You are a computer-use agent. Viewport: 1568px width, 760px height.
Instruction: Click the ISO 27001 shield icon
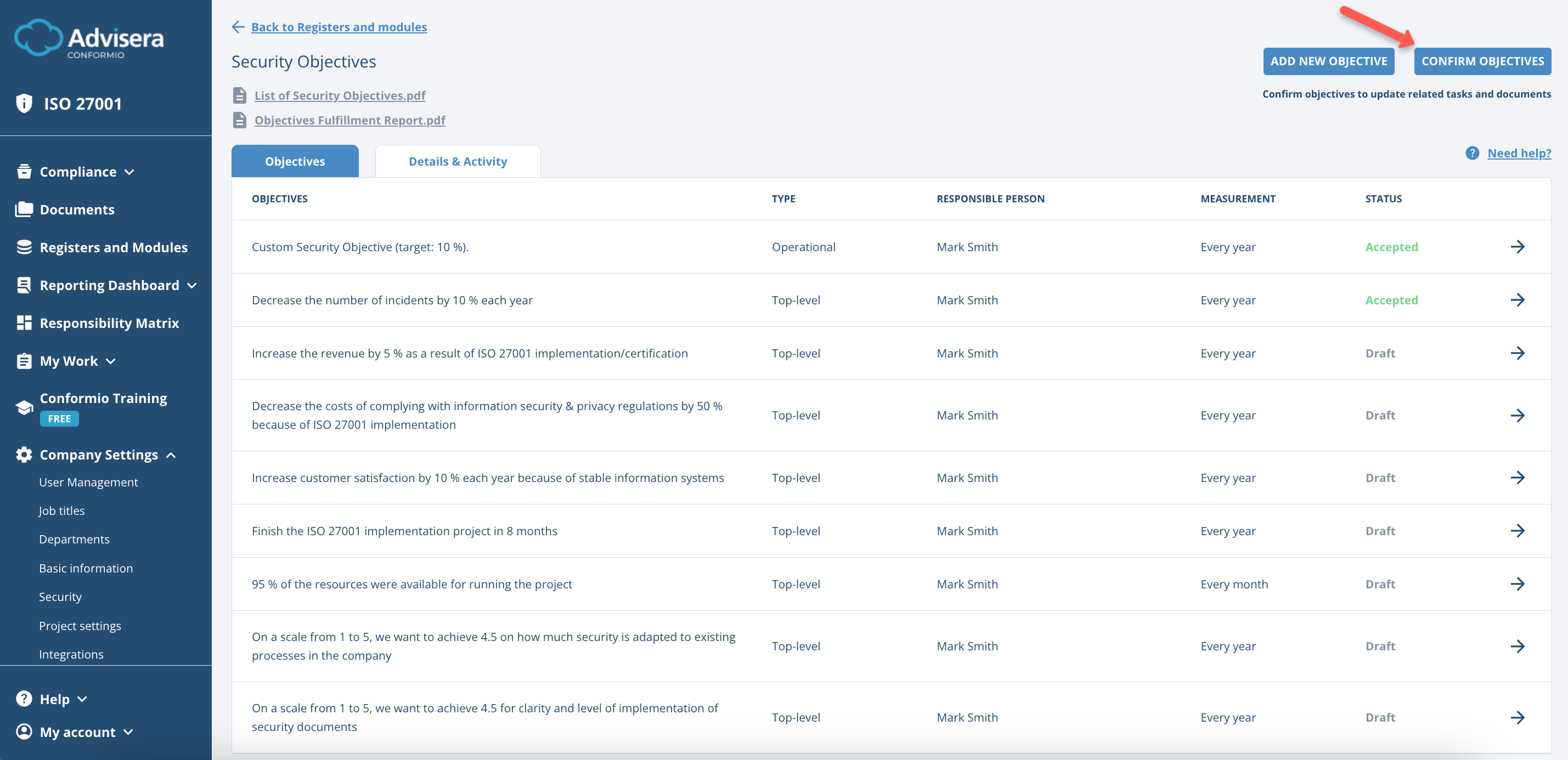24,104
